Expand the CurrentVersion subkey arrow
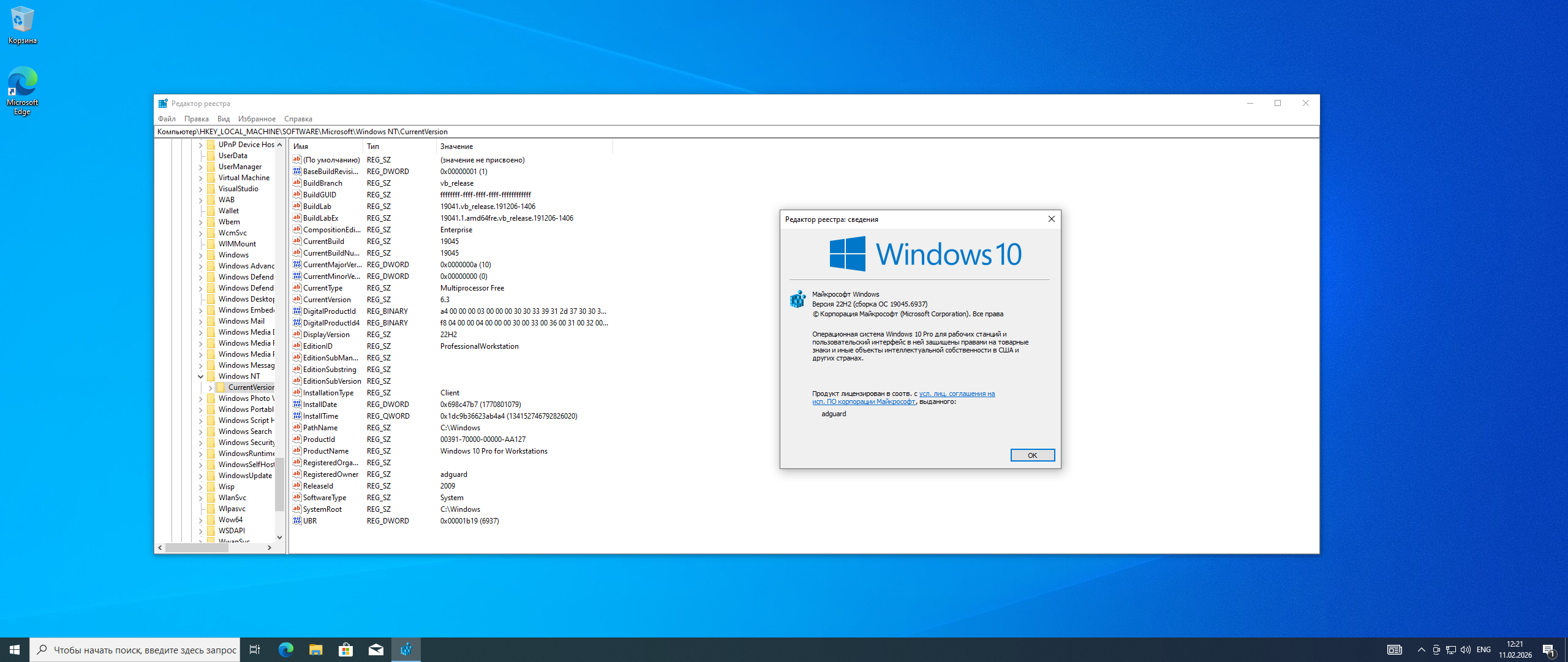 (210, 387)
